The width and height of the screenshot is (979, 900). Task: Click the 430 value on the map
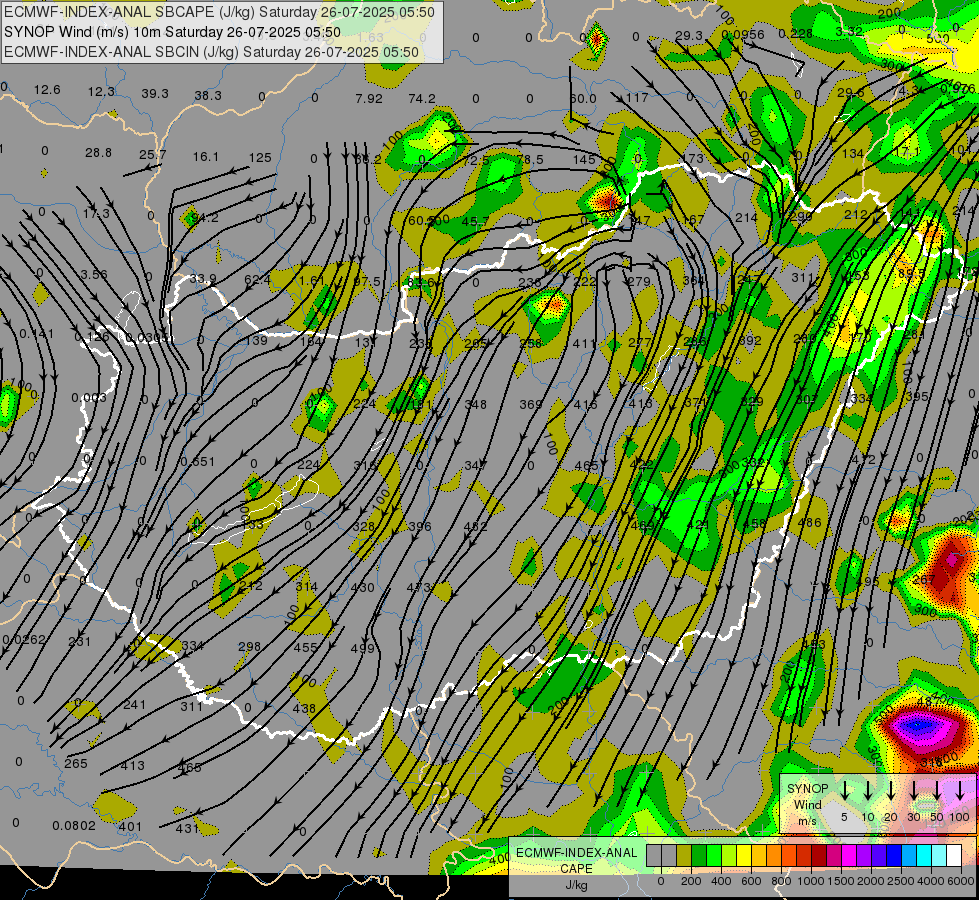(362, 588)
